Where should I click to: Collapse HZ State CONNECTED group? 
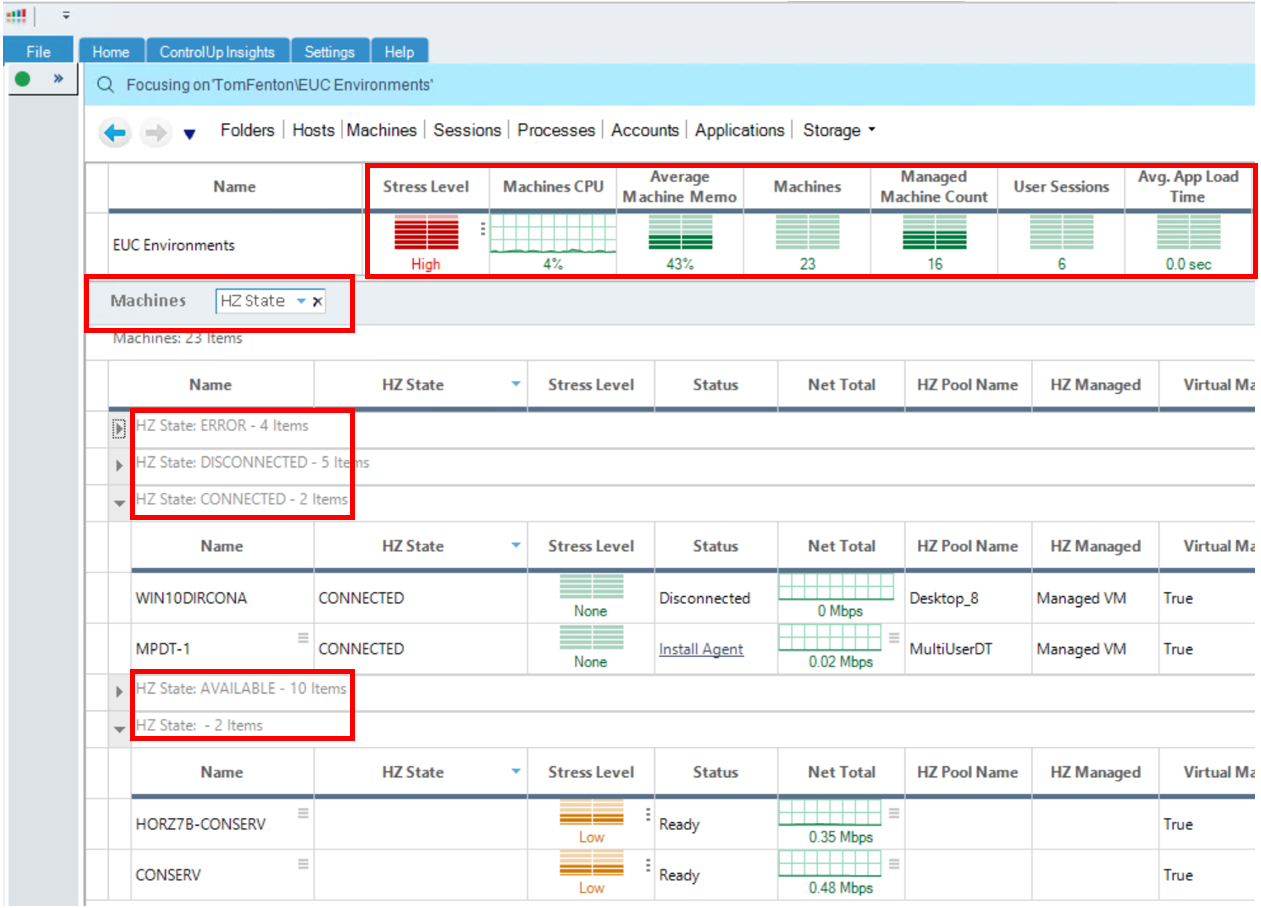[119, 503]
